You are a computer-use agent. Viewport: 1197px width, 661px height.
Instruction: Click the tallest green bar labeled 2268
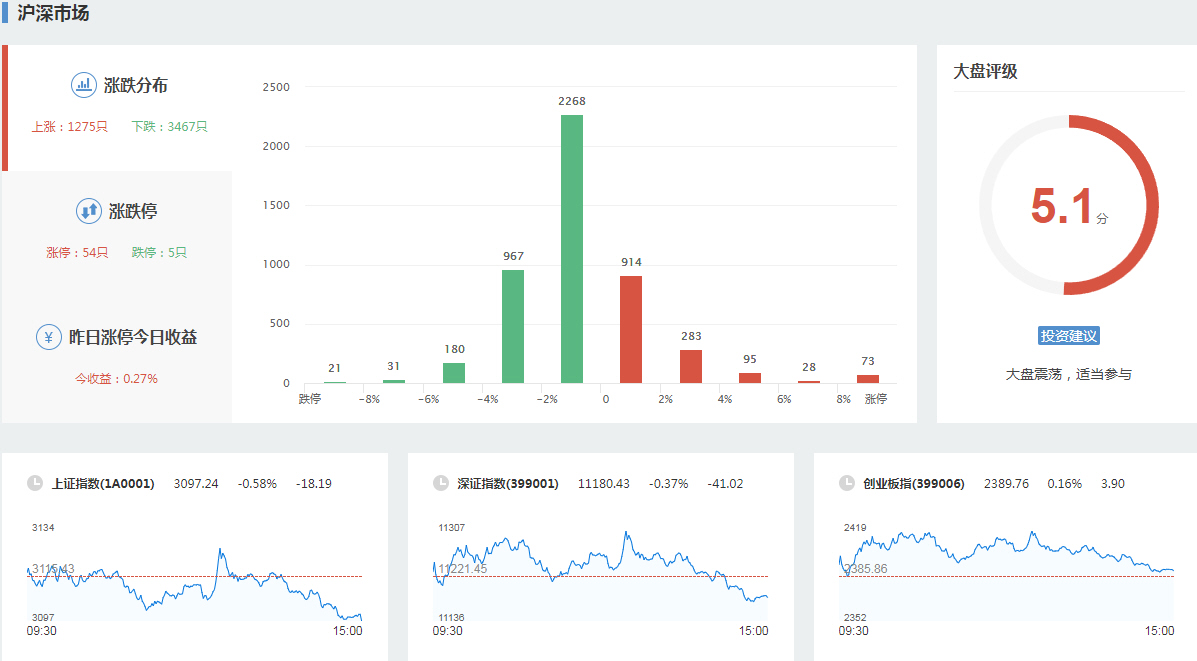point(572,250)
